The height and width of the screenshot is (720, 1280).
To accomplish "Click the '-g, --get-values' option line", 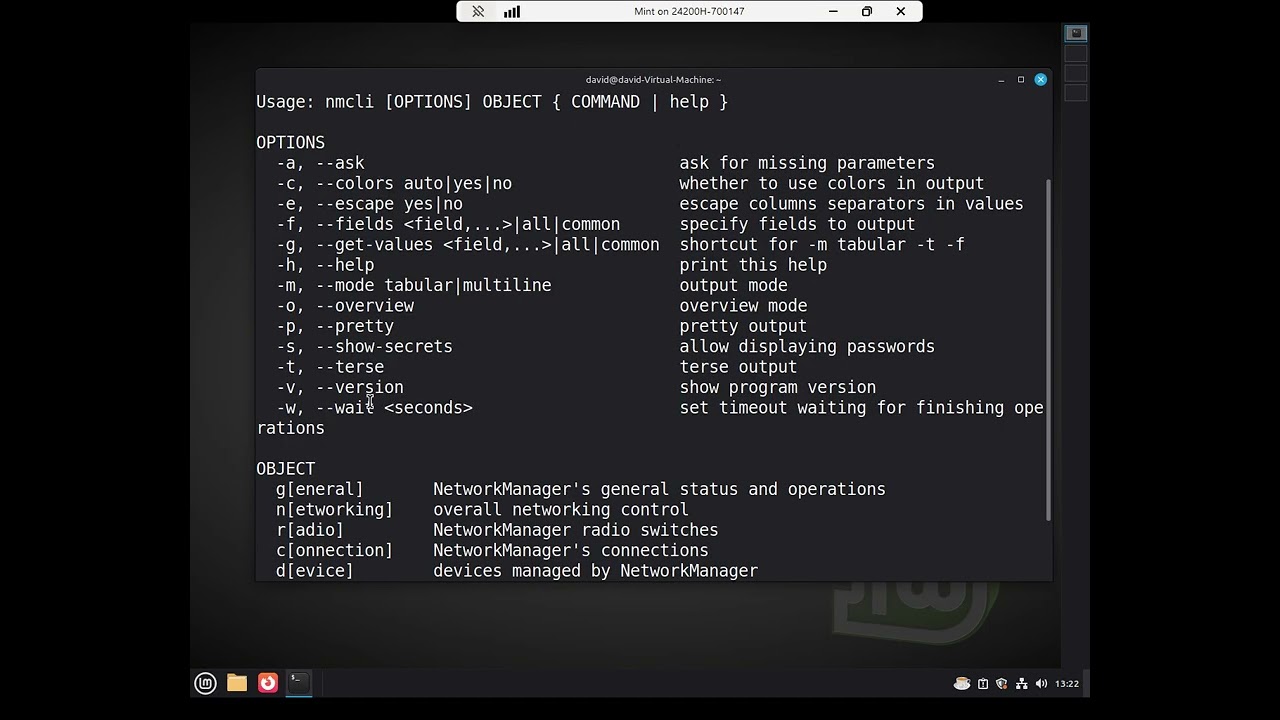I will (x=468, y=245).
